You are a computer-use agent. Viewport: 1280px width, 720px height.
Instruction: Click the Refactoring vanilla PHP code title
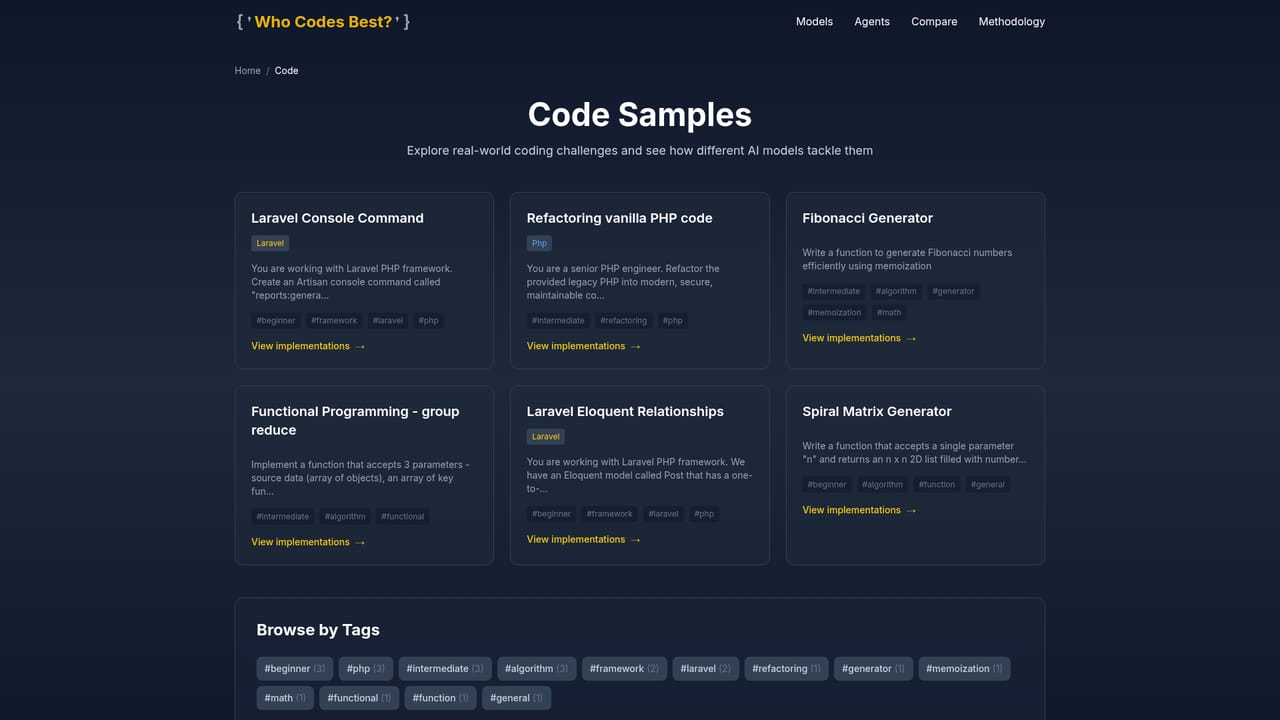[x=619, y=218]
